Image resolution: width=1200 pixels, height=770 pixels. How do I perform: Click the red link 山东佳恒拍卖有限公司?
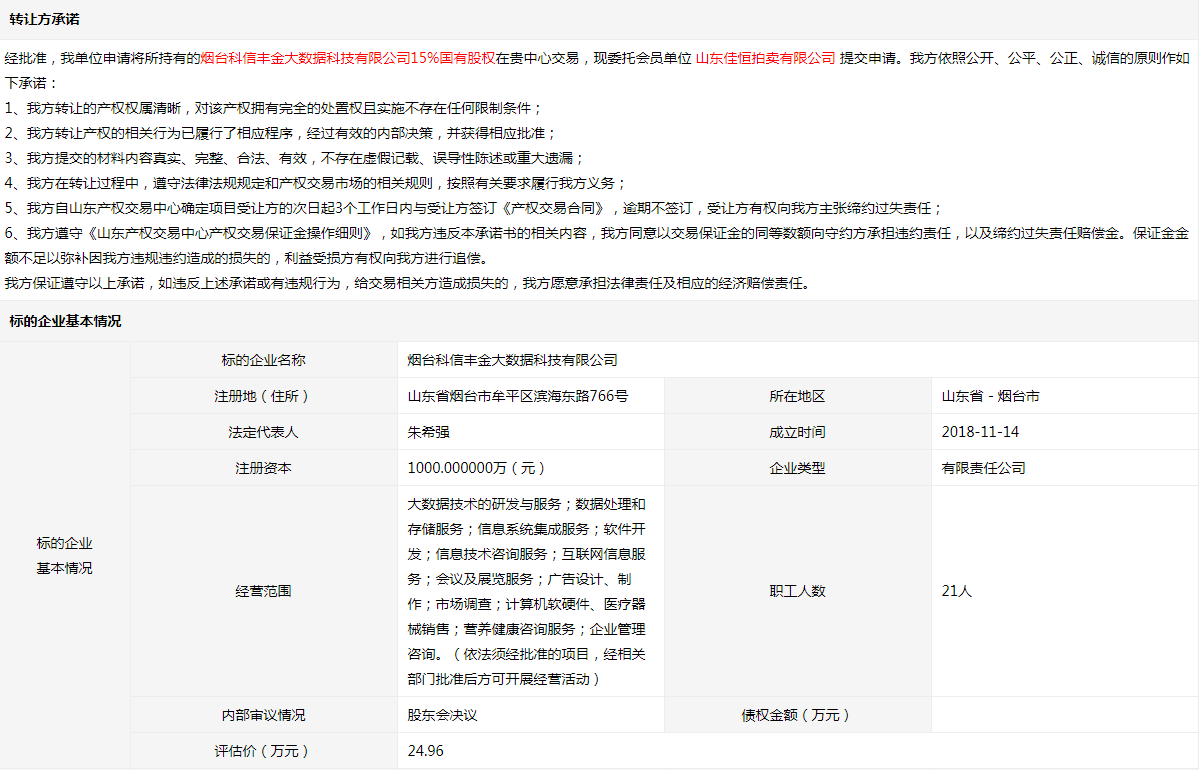[765, 58]
